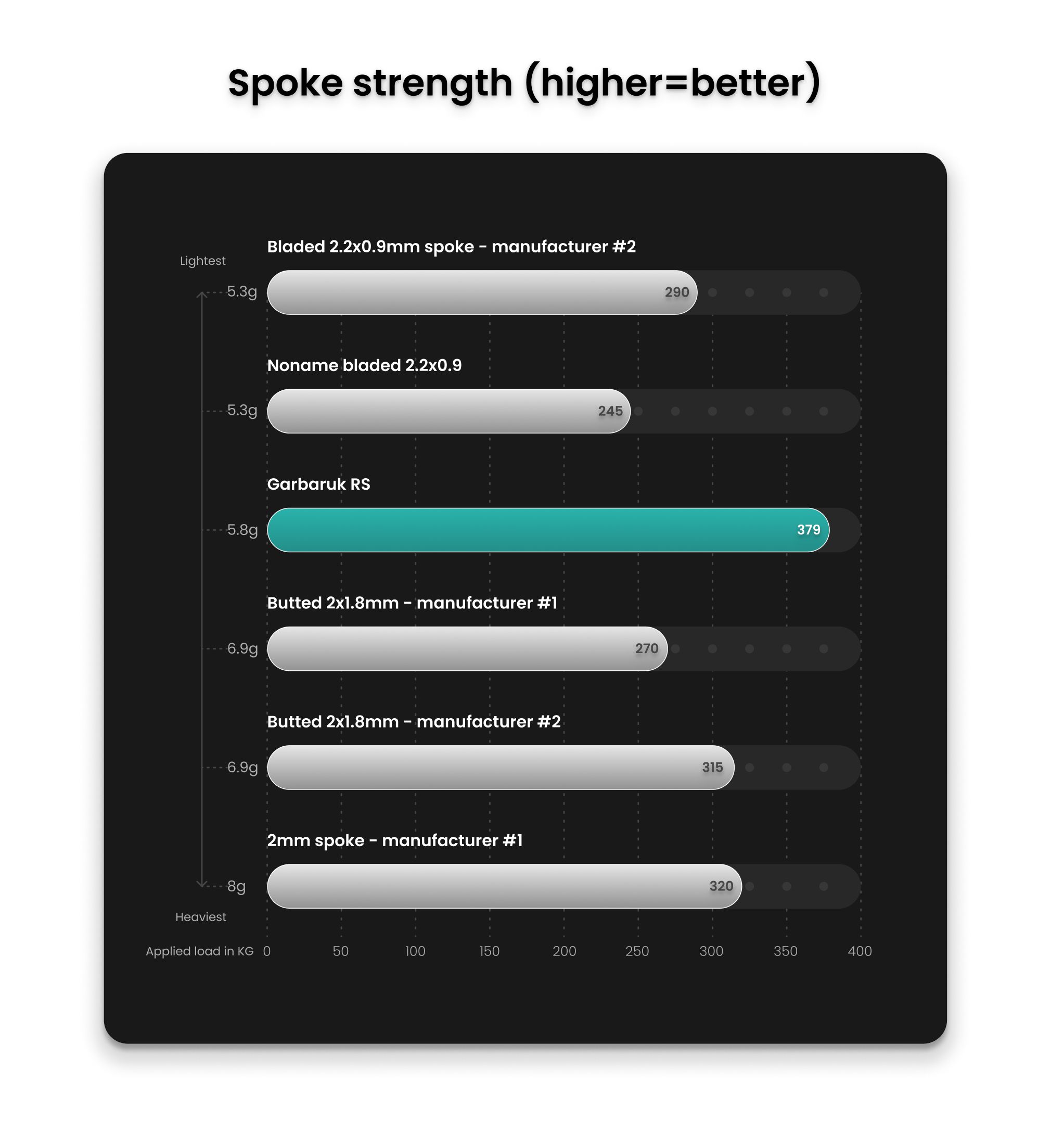
Task: Click the 290 value on the top bar
Action: tap(677, 292)
